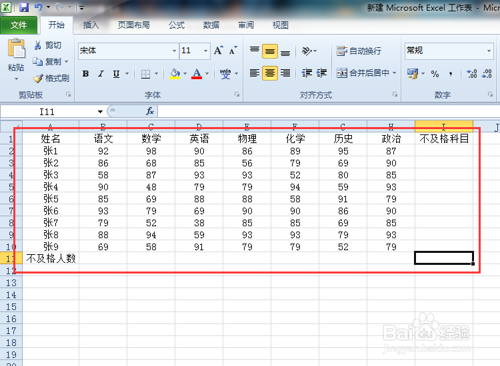This screenshot has width=500, height=366.
Task: Open the font color dropdown arrow
Action: (207, 74)
